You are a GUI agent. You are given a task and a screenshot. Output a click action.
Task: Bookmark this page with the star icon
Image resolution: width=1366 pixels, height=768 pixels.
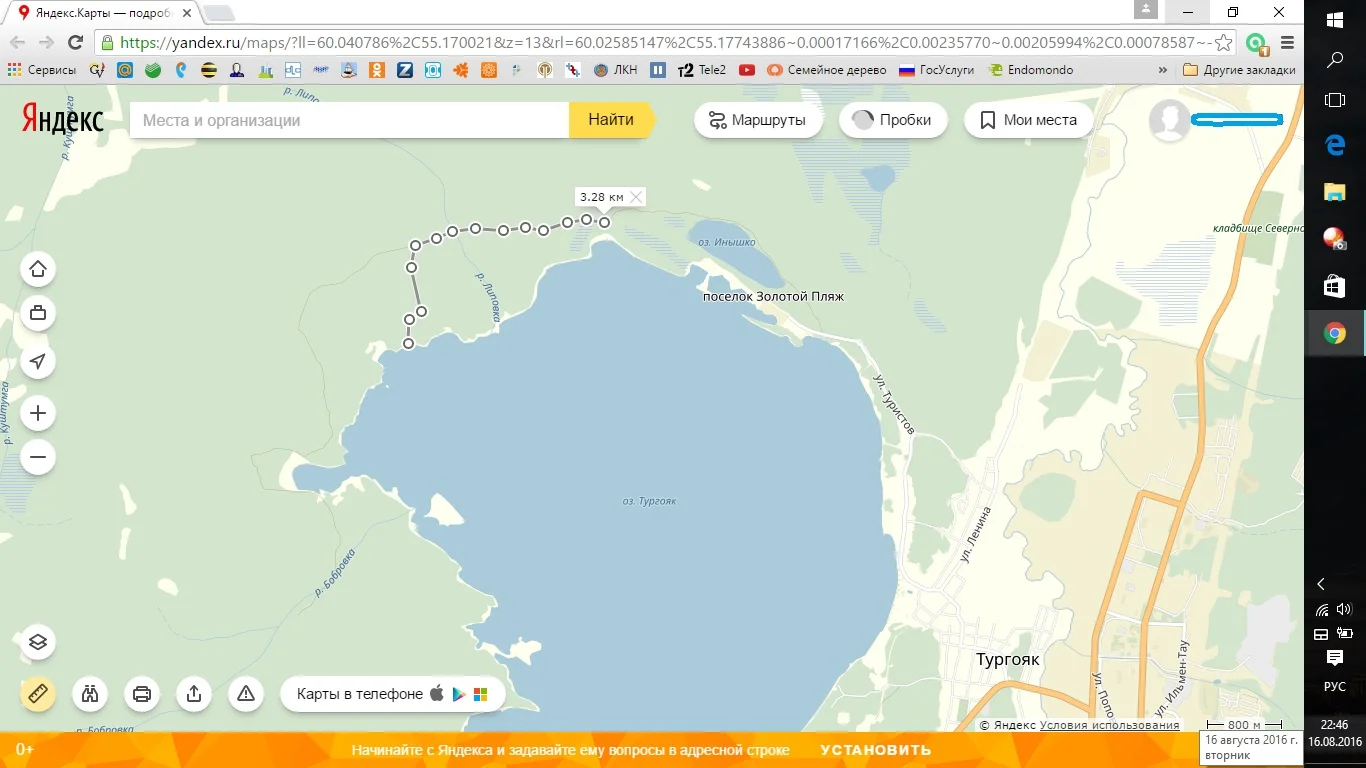(1223, 43)
